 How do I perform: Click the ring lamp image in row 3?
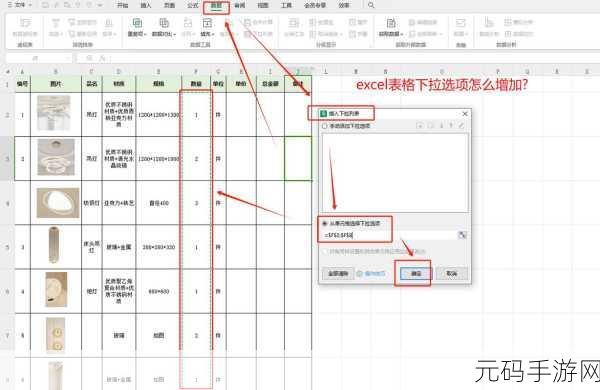[56, 157]
